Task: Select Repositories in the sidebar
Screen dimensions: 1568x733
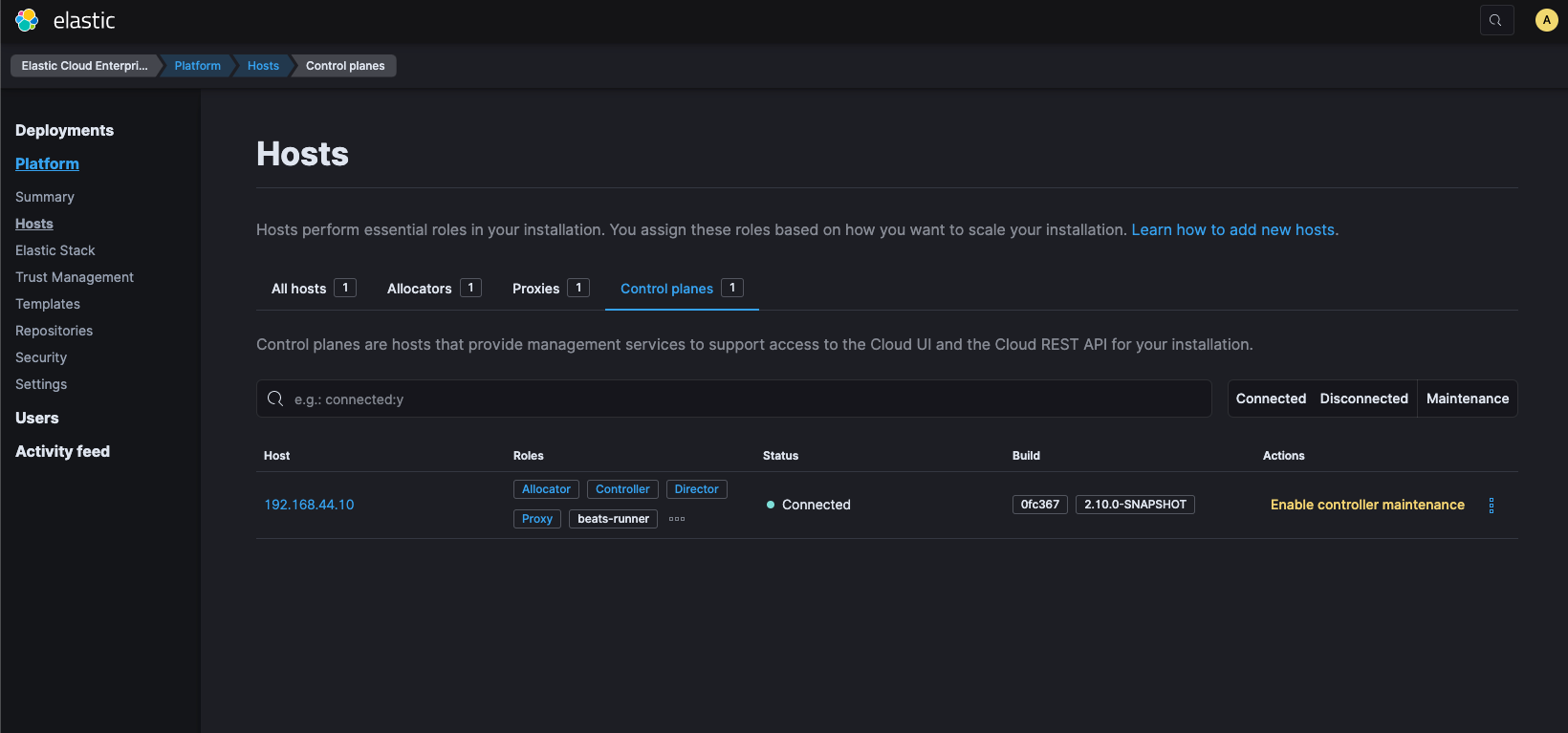Action: (54, 331)
